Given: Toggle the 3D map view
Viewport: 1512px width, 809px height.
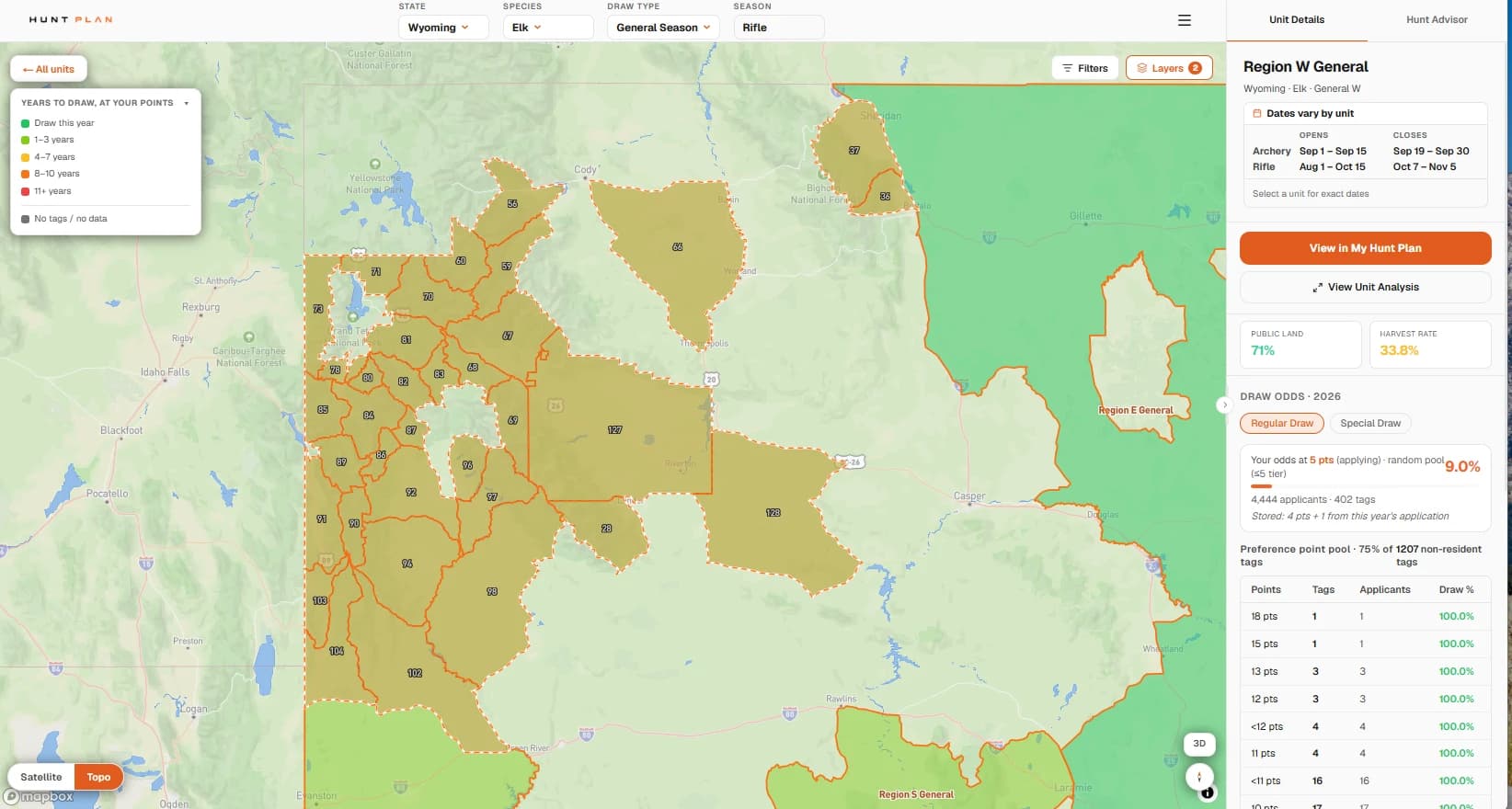Looking at the screenshot, I should (x=1199, y=743).
